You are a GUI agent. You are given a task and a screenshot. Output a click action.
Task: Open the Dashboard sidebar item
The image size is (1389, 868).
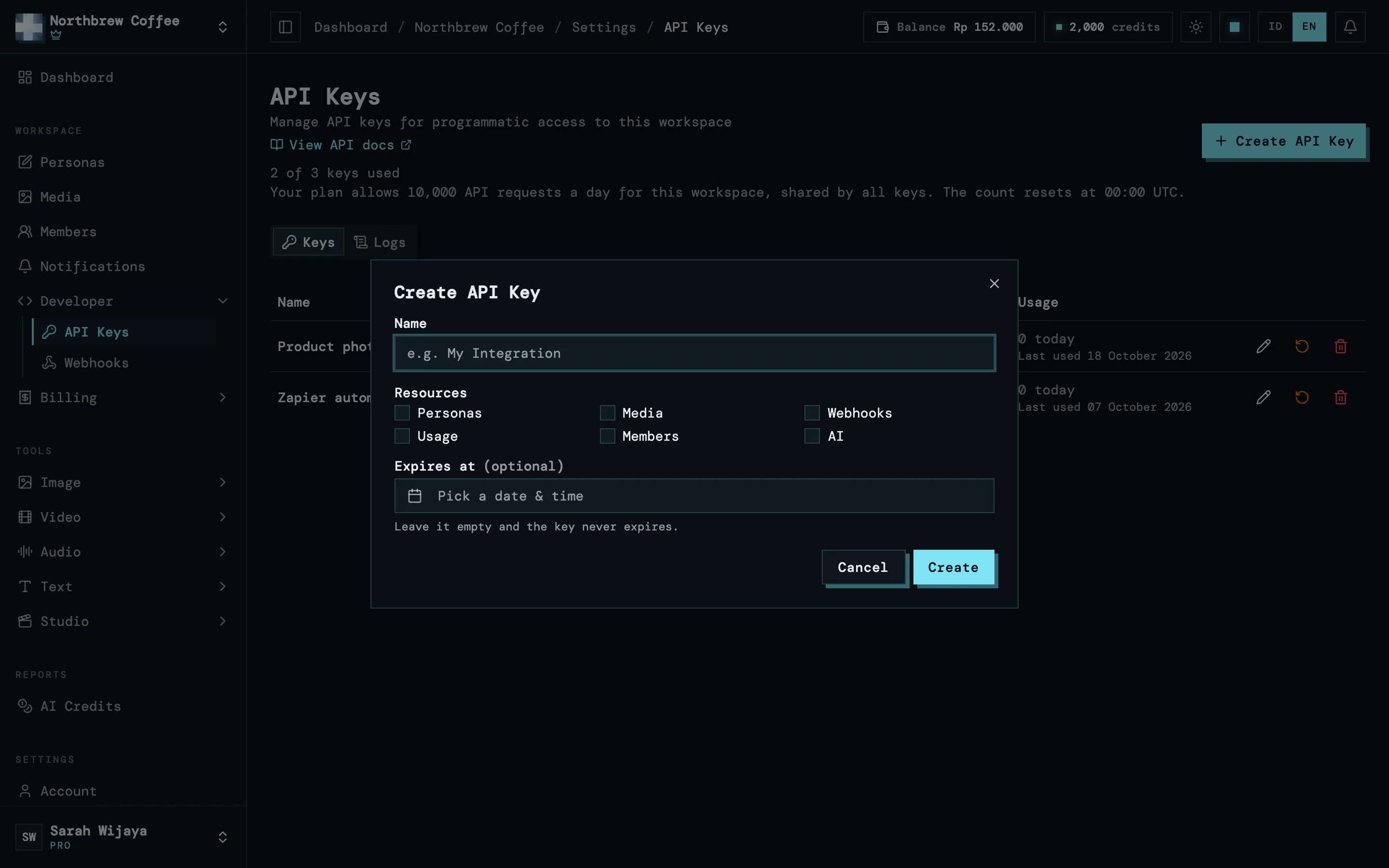click(123, 78)
